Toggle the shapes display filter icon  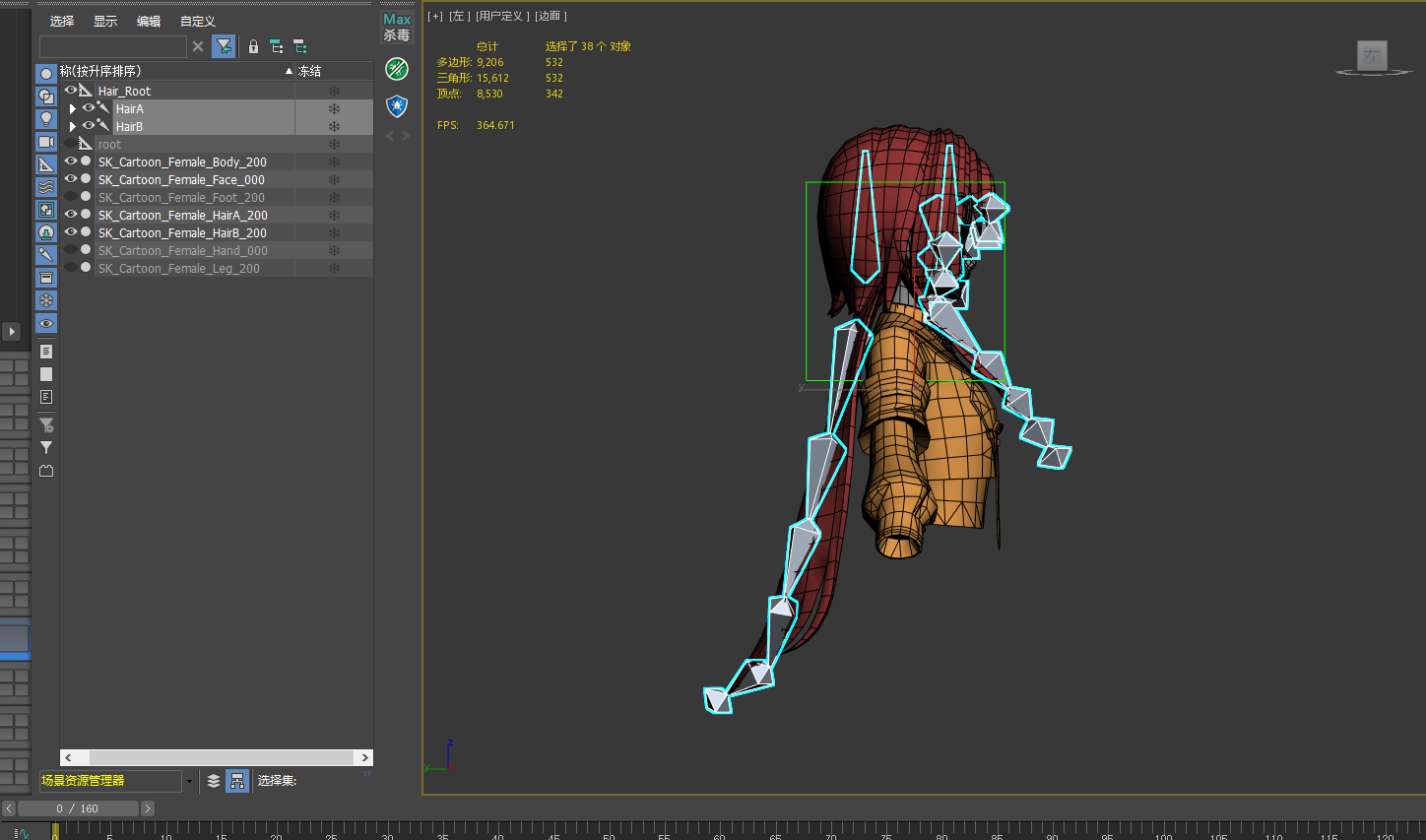tap(46, 97)
